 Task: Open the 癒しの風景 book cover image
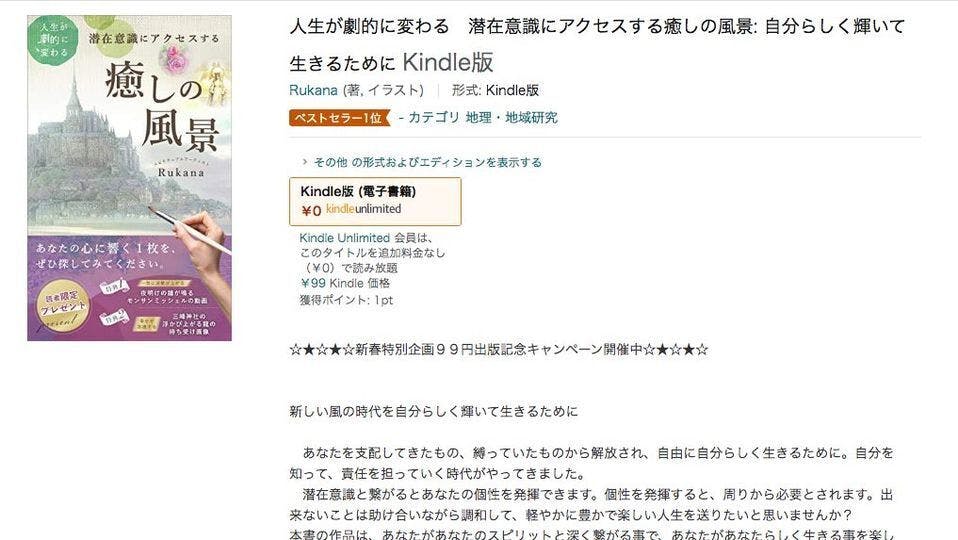[130, 178]
